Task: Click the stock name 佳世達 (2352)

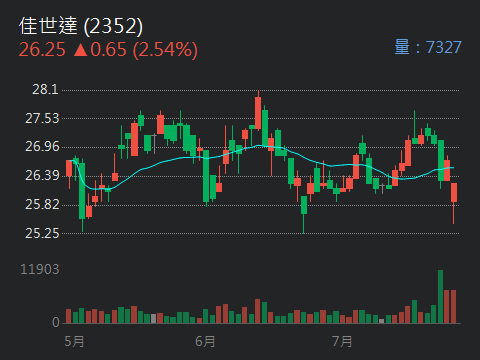Action: pyautogui.click(x=81, y=26)
